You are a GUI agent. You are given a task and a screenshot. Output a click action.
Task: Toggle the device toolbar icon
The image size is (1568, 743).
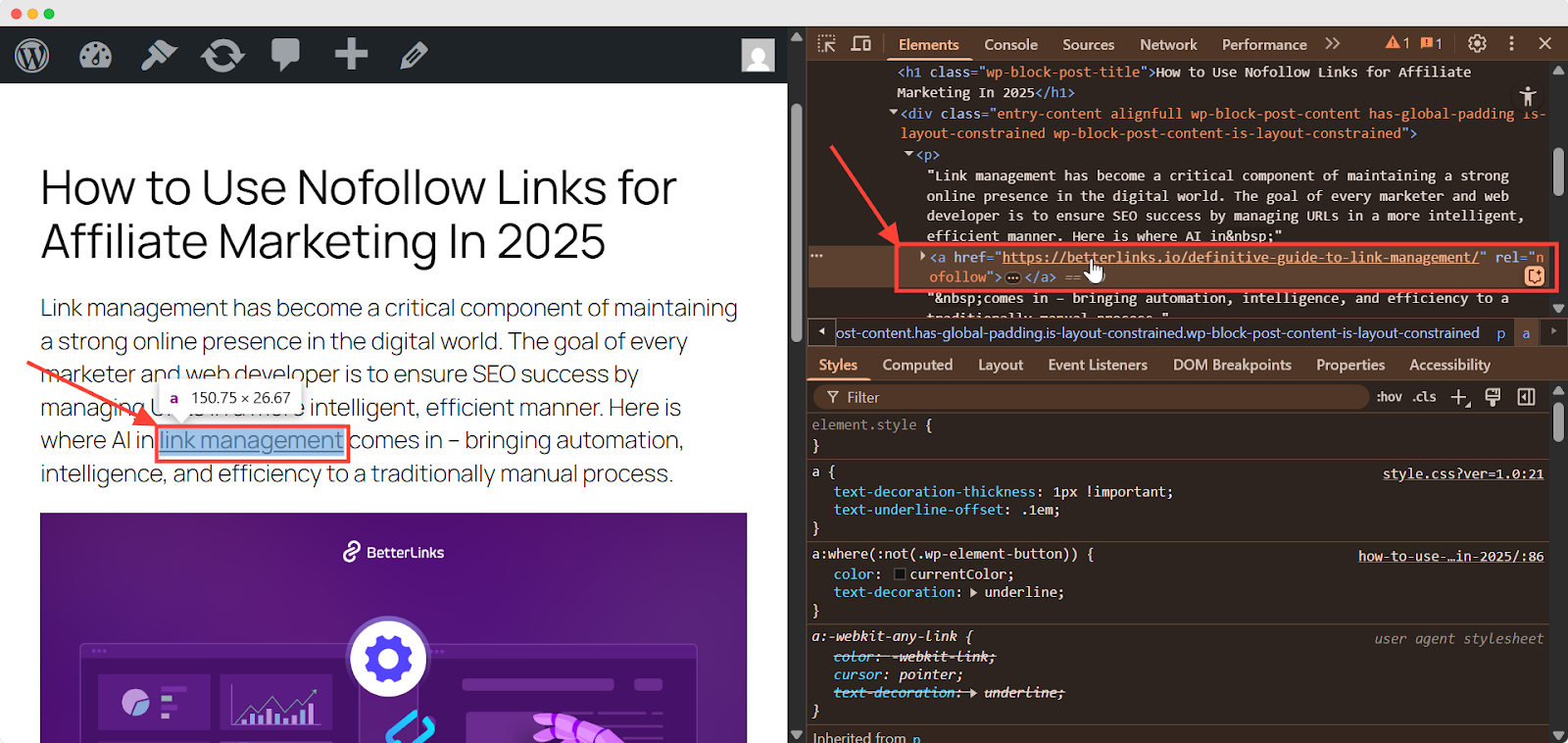coord(861,44)
